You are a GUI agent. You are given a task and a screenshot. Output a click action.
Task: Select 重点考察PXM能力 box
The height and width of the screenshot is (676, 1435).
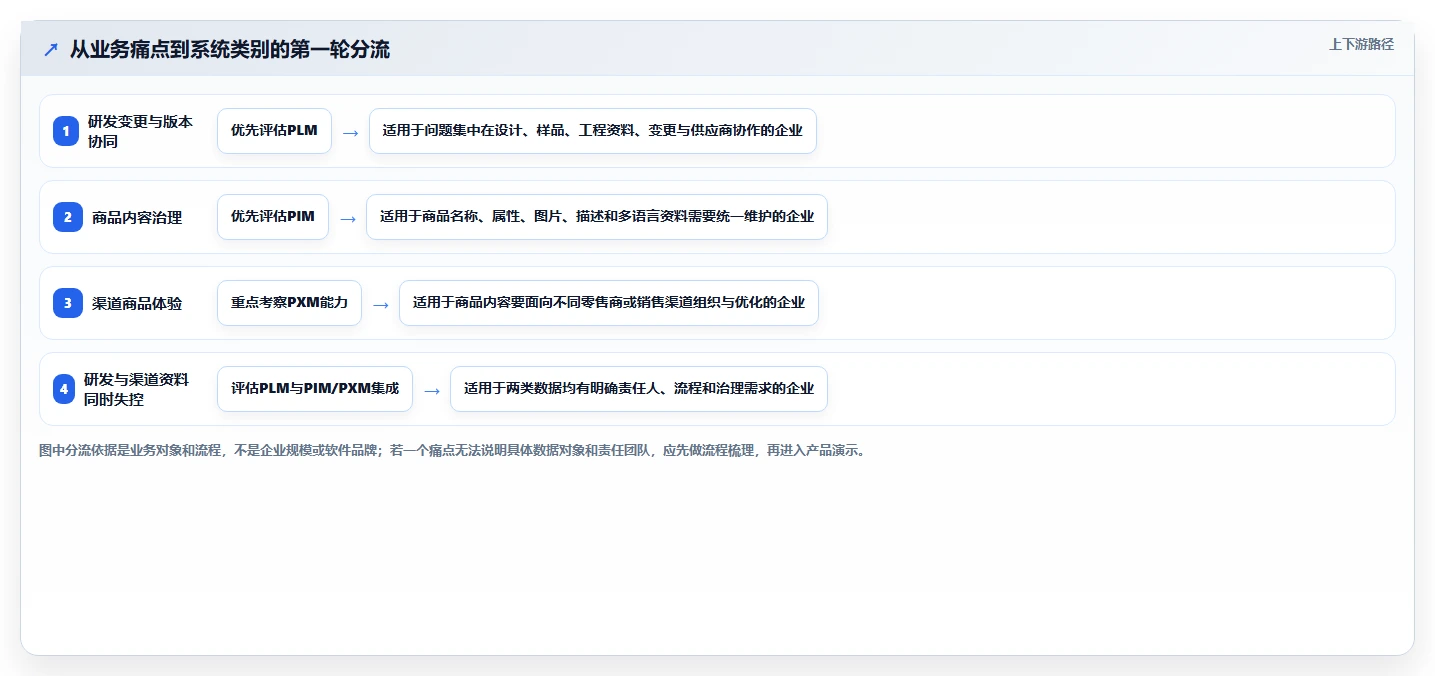click(x=289, y=303)
